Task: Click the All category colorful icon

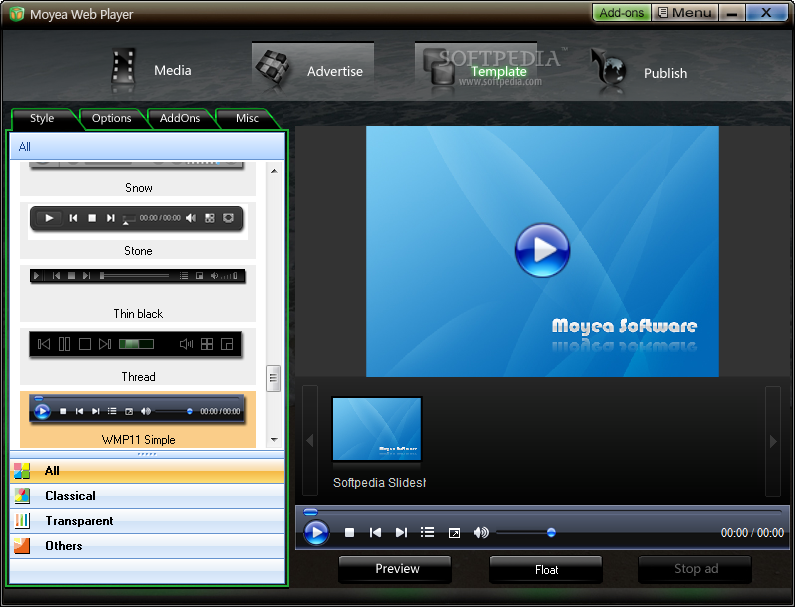Action: [22, 471]
